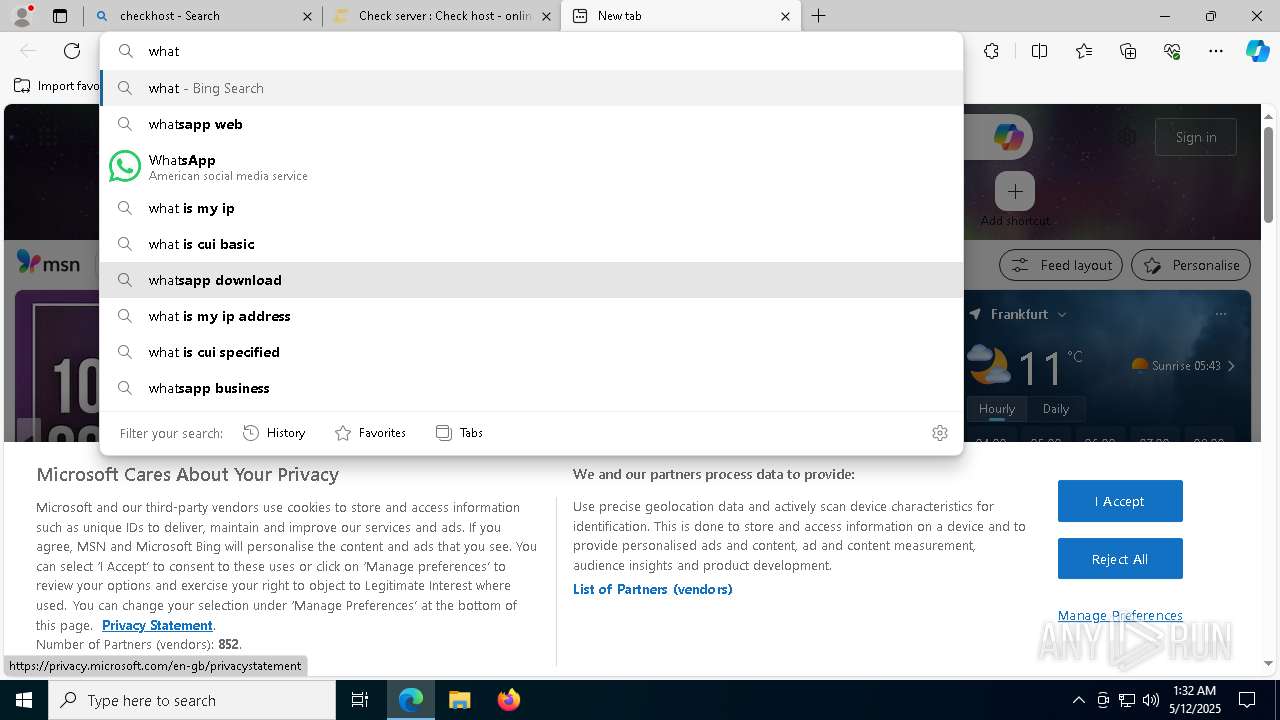1280x720 pixels.
Task: Open Settings and more ellipsis menu
Action: click(1216, 51)
